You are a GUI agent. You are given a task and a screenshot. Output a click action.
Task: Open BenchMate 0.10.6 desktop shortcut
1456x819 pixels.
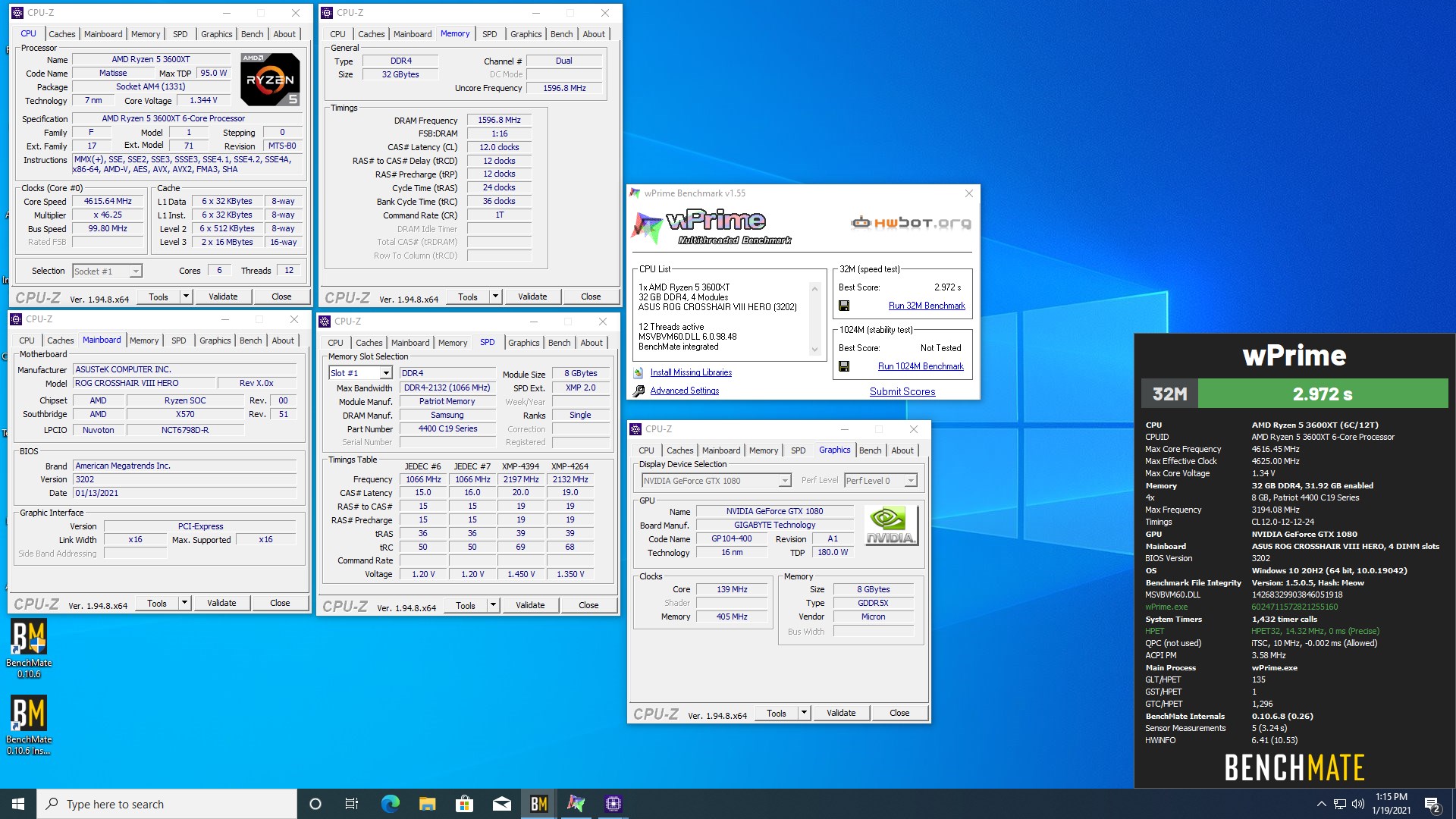pos(29,647)
